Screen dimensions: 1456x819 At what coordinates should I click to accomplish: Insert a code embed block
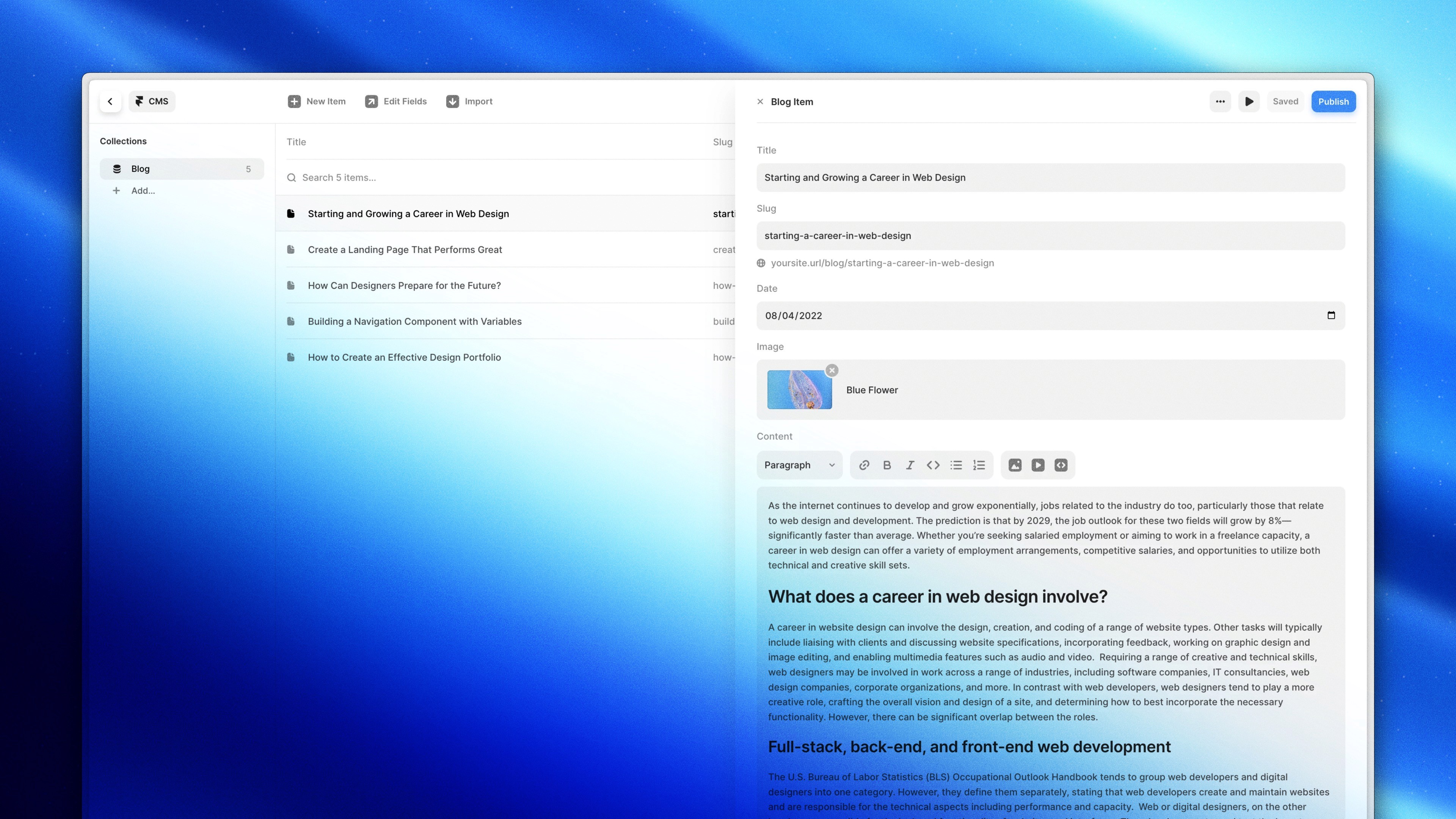point(1061,465)
